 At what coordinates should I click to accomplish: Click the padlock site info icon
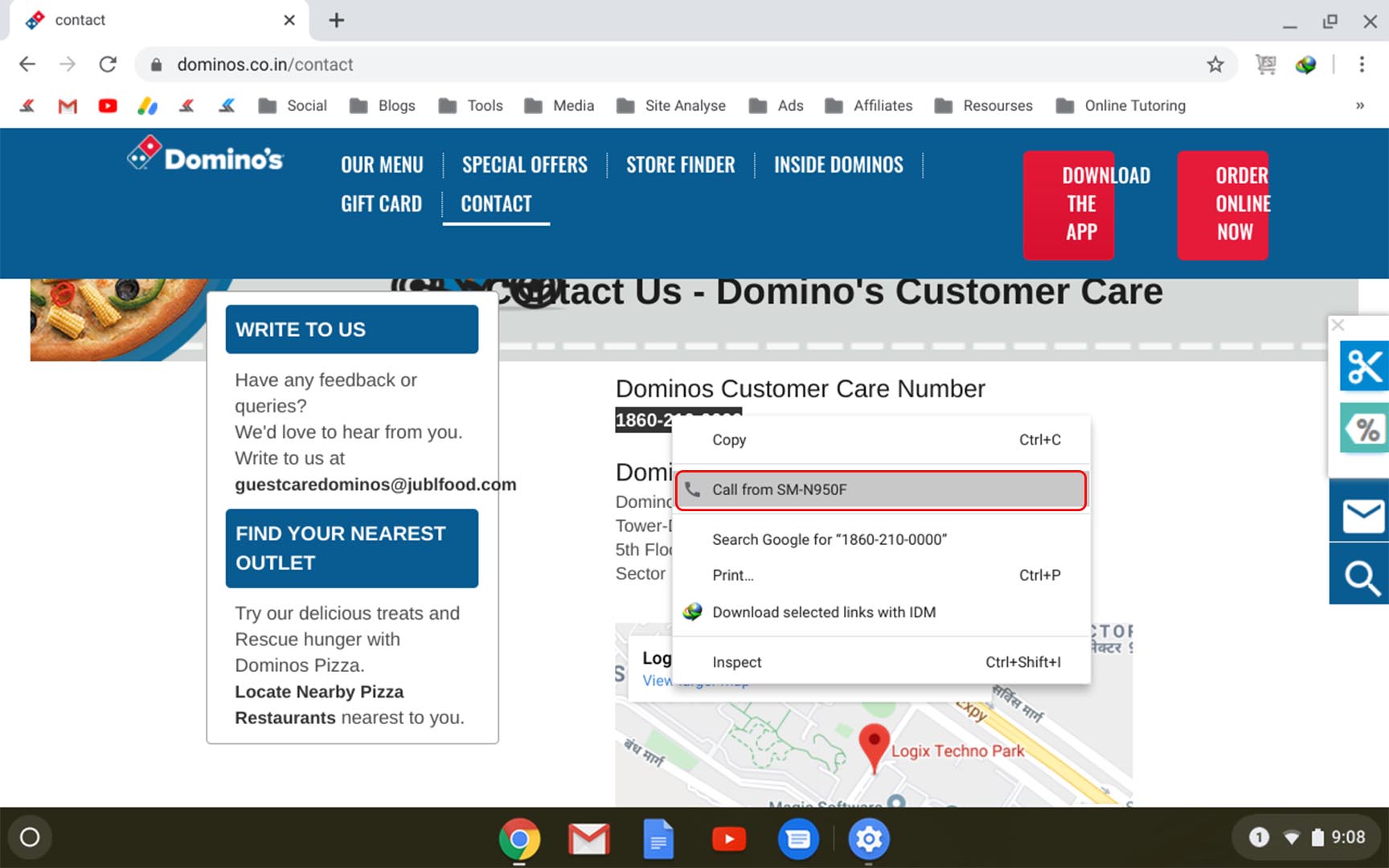pyautogui.click(x=157, y=64)
